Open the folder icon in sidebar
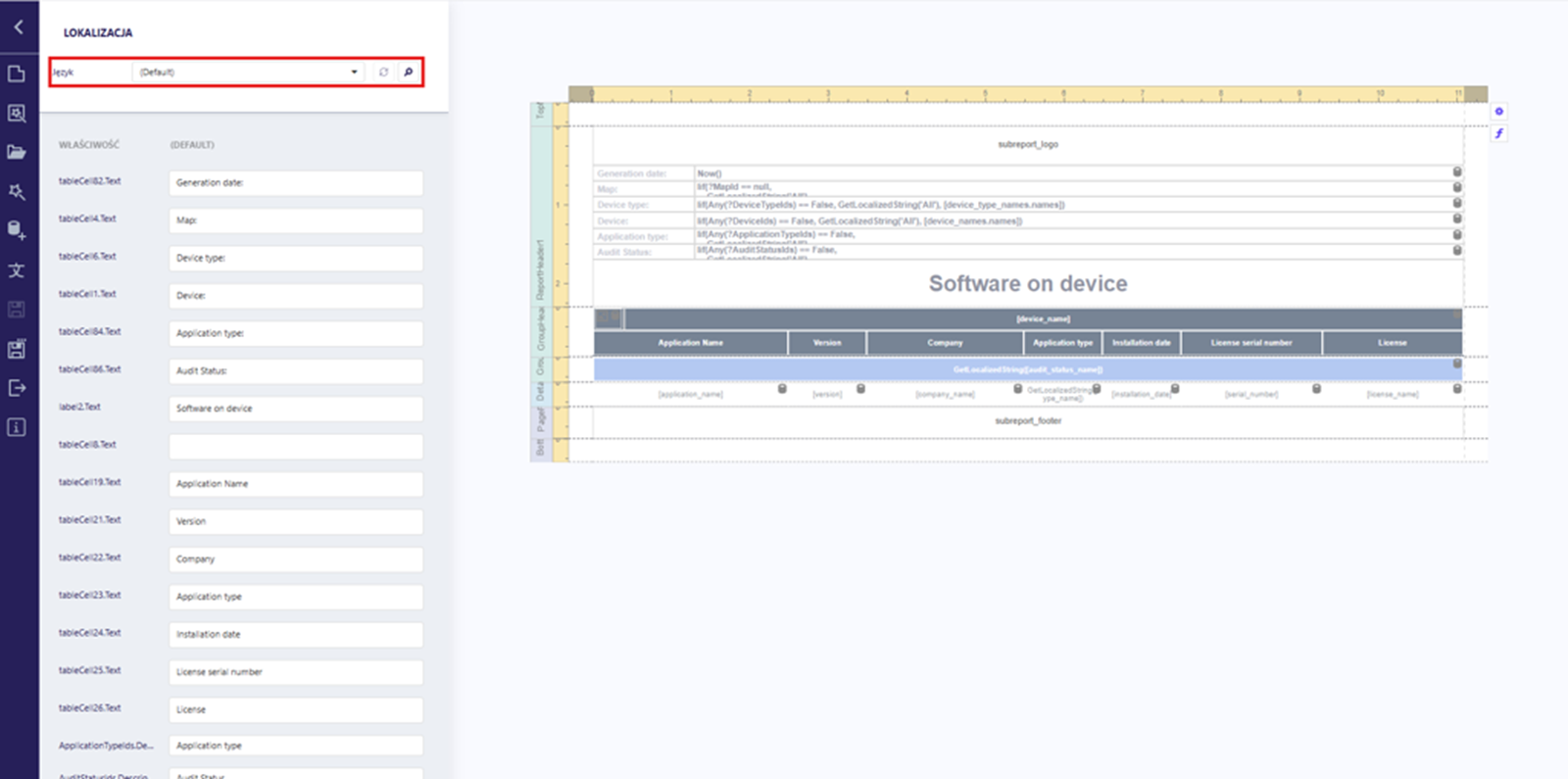The height and width of the screenshot is (779, 1568). (17, 152)
